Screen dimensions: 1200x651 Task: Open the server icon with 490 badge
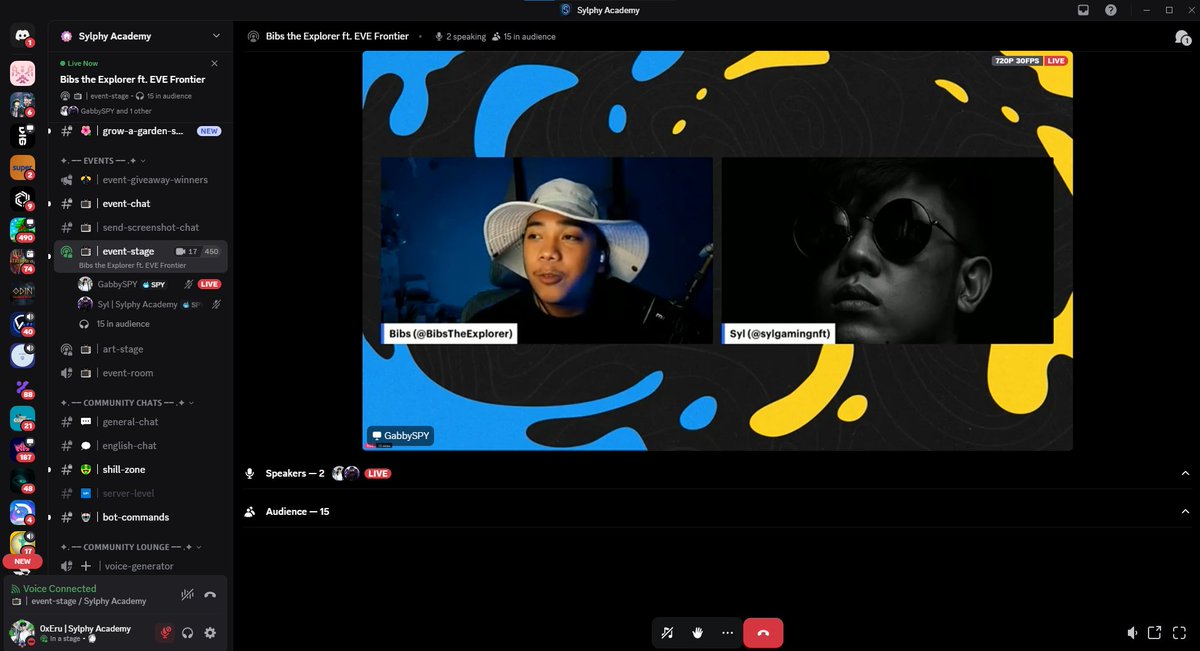click(x=22, y=230)
